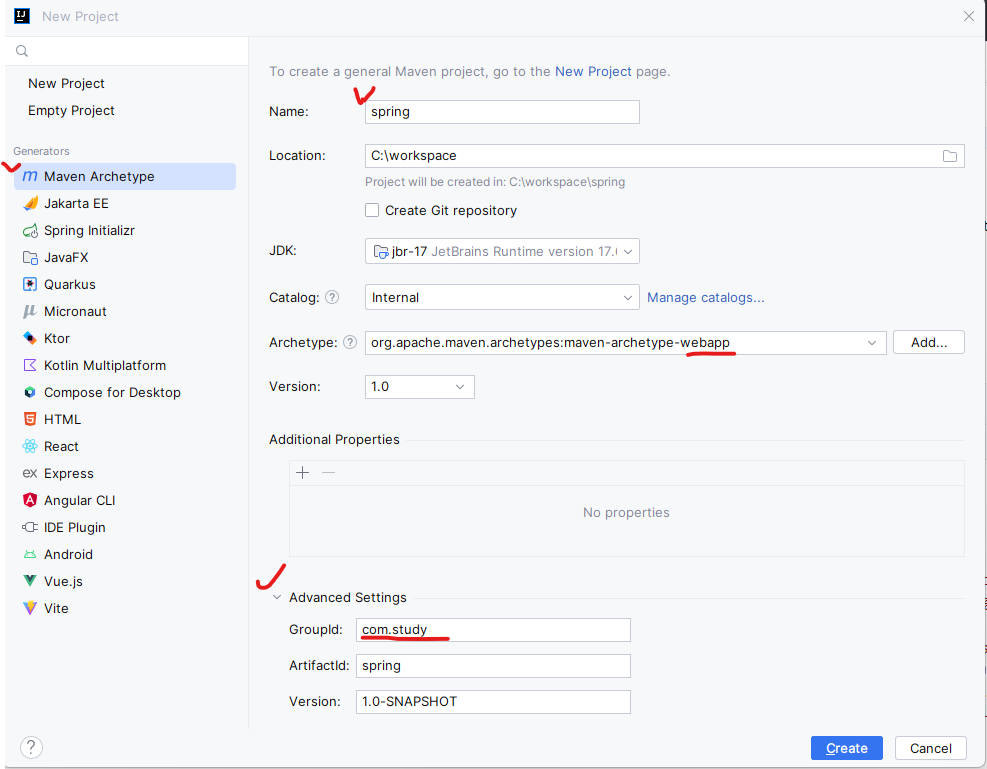Expand the Archetype combo box
987x769 pixels.
pos(872,343)
